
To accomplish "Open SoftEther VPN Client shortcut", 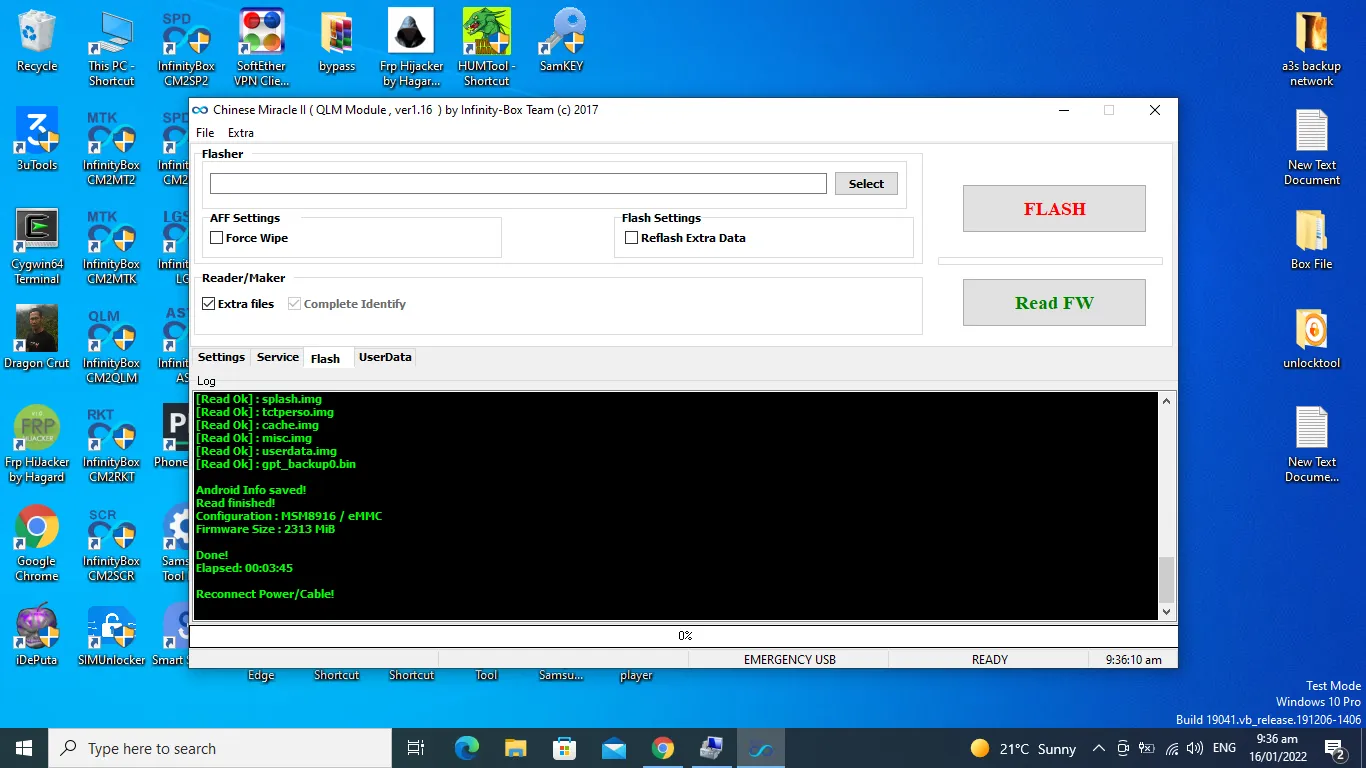I will 261,49.
